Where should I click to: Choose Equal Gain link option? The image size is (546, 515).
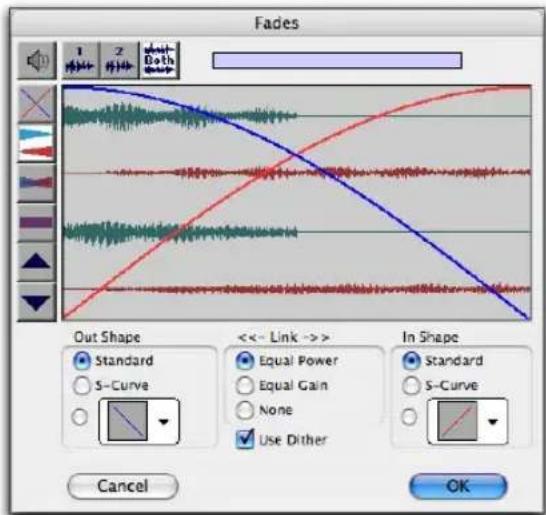(x=245, y=385)
